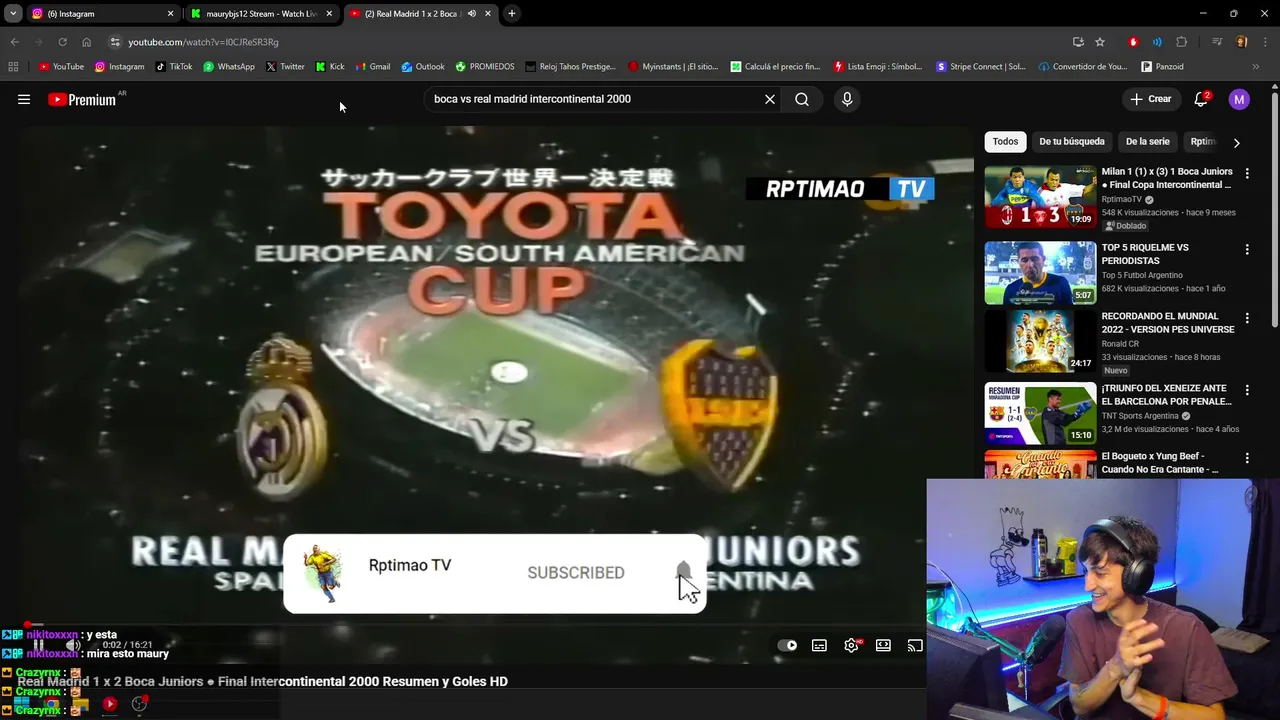Click the Rptimao TV notification bell

click(x=683, y=571)
